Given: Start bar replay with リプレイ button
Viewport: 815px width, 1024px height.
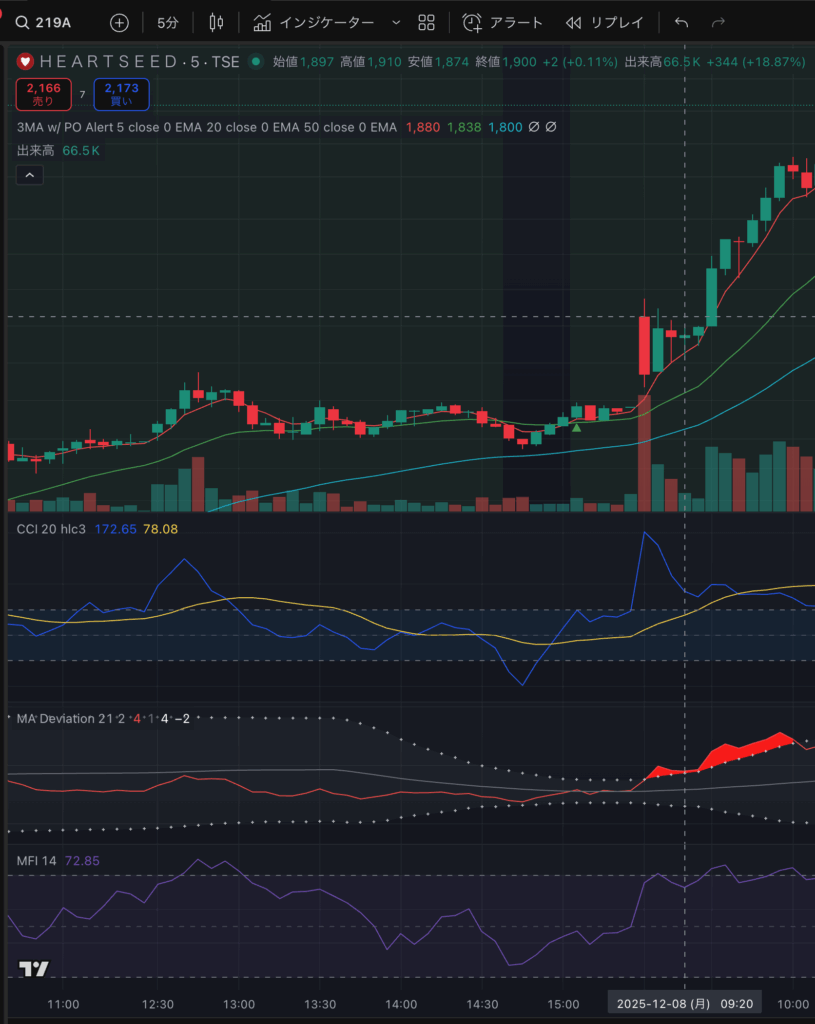Looking at the screenshot, I should pyautogui.click(x=604, y=22).
